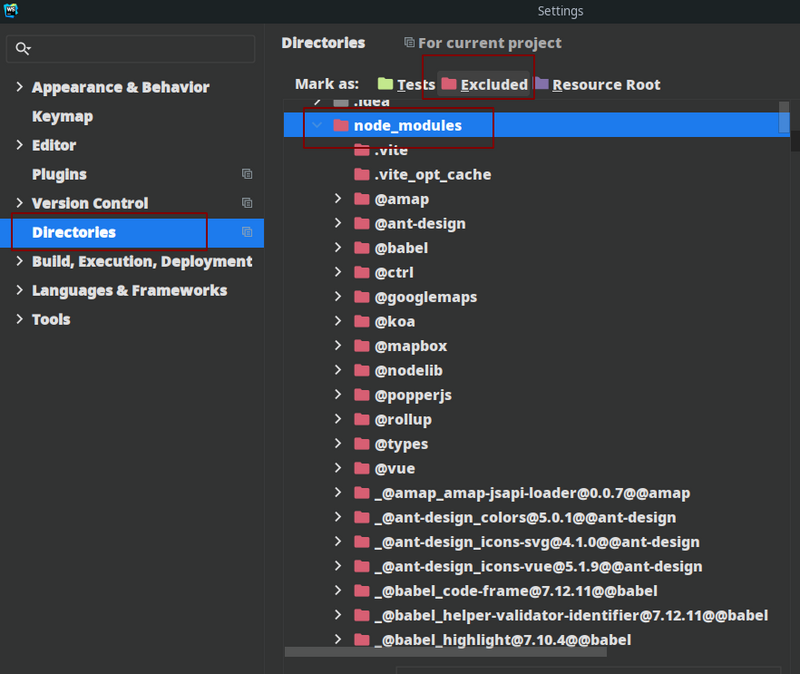Open Appearance & Behavior settings
The width and height of the screenshot is (800, 674).
120,87
